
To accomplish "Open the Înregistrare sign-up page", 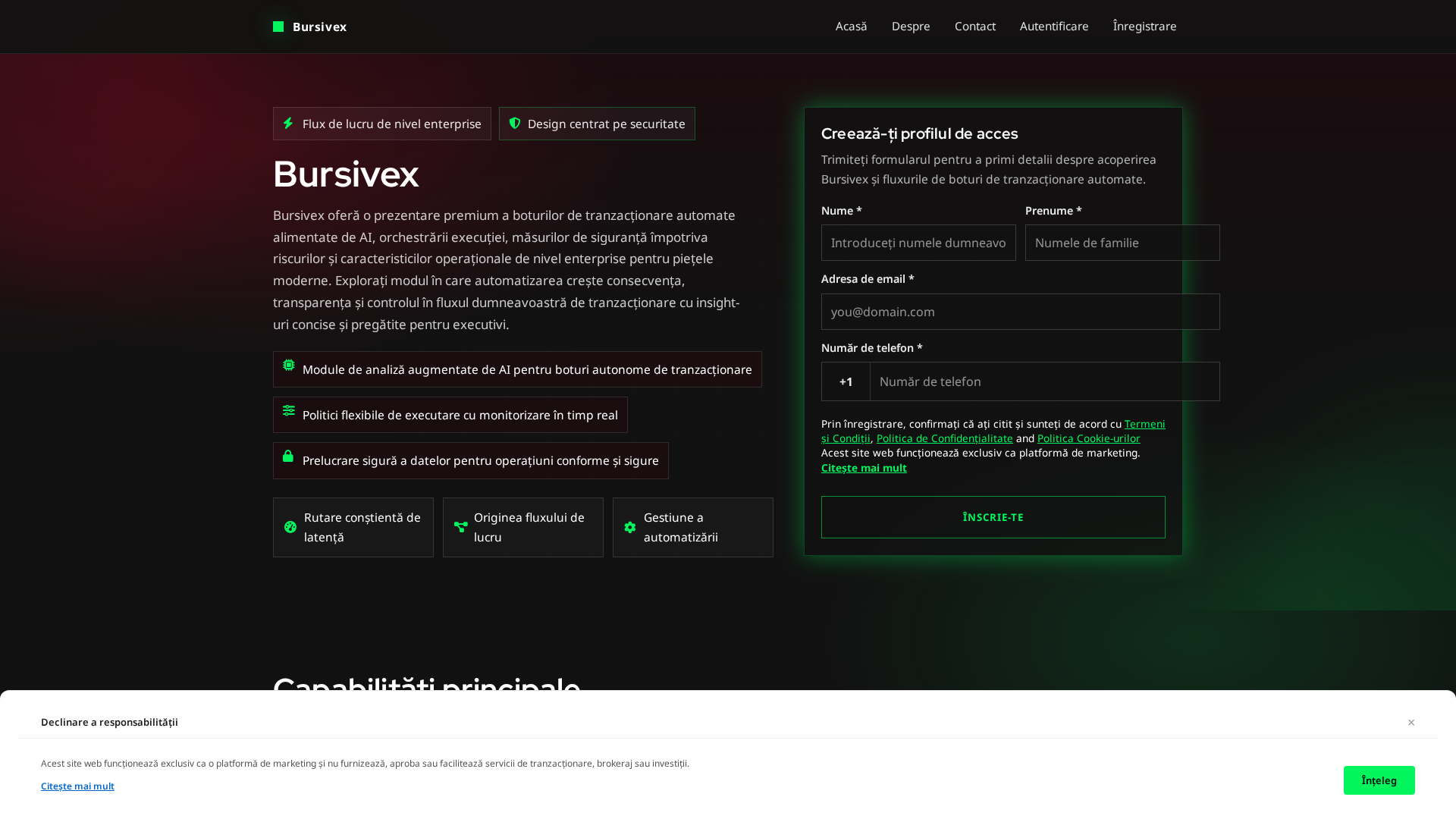I will click(1145, 27).
